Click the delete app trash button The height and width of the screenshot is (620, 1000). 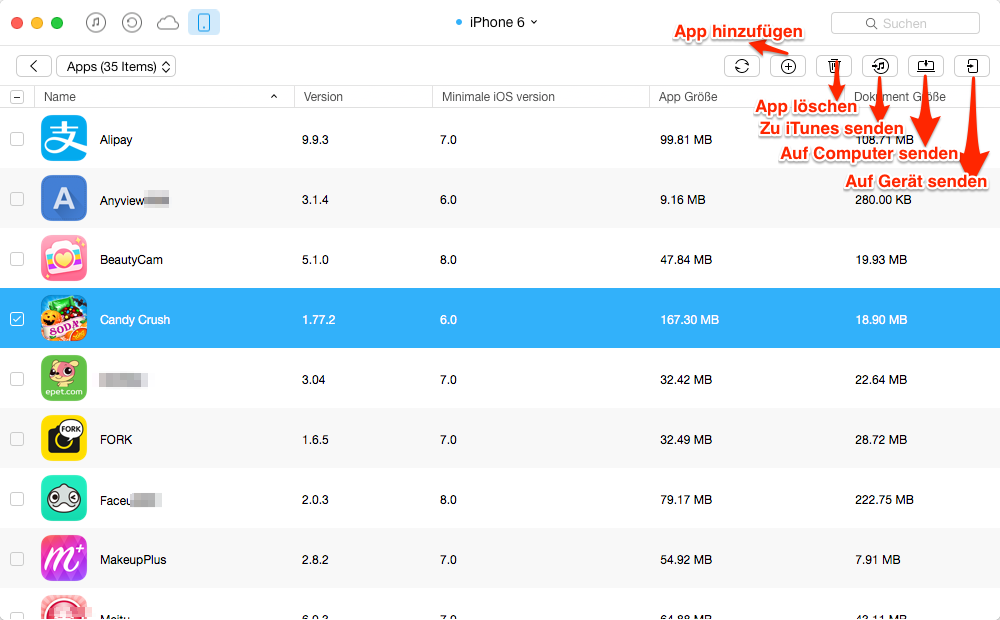834,66
